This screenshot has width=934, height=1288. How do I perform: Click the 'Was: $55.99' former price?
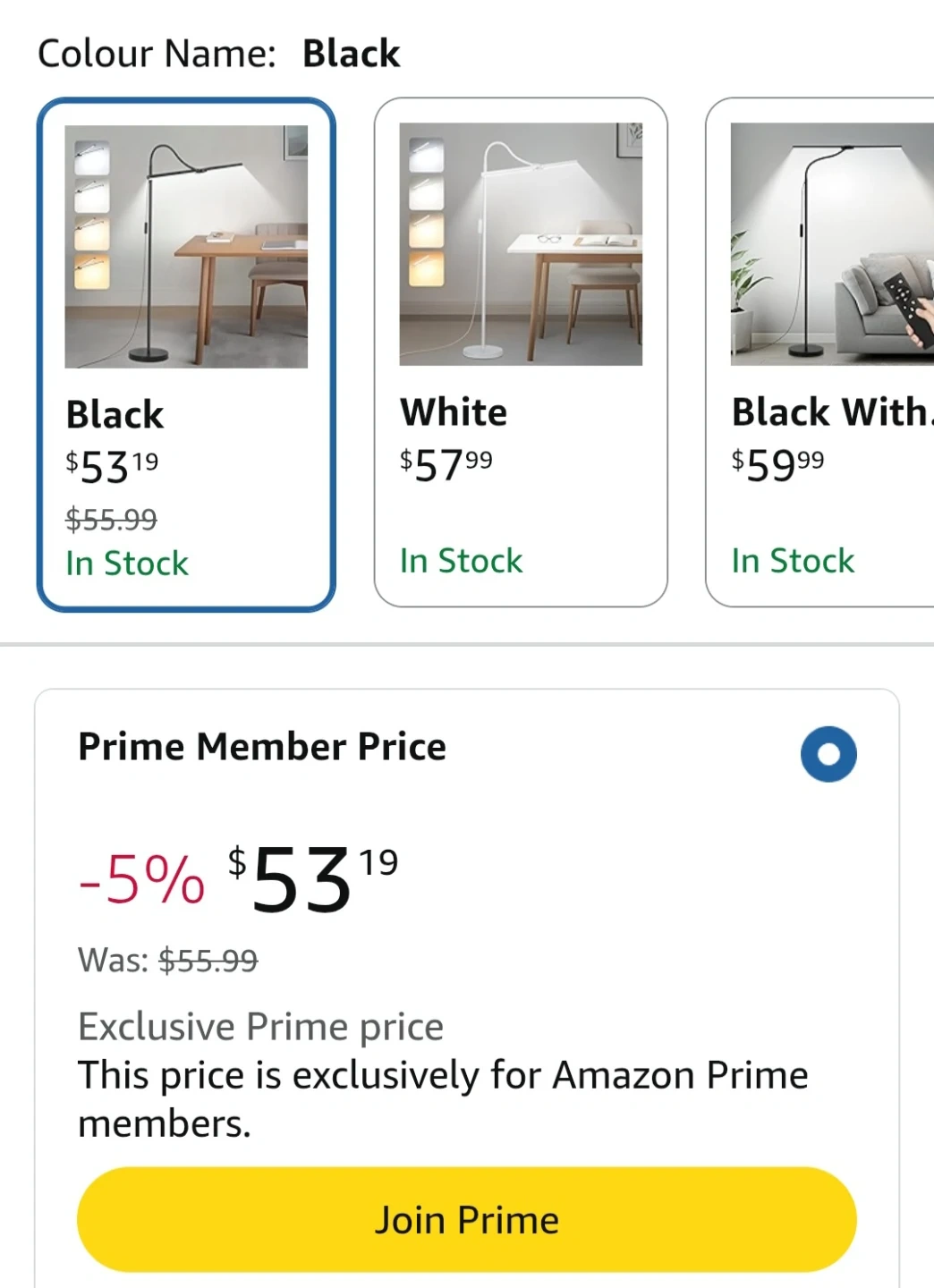point(167,961)
